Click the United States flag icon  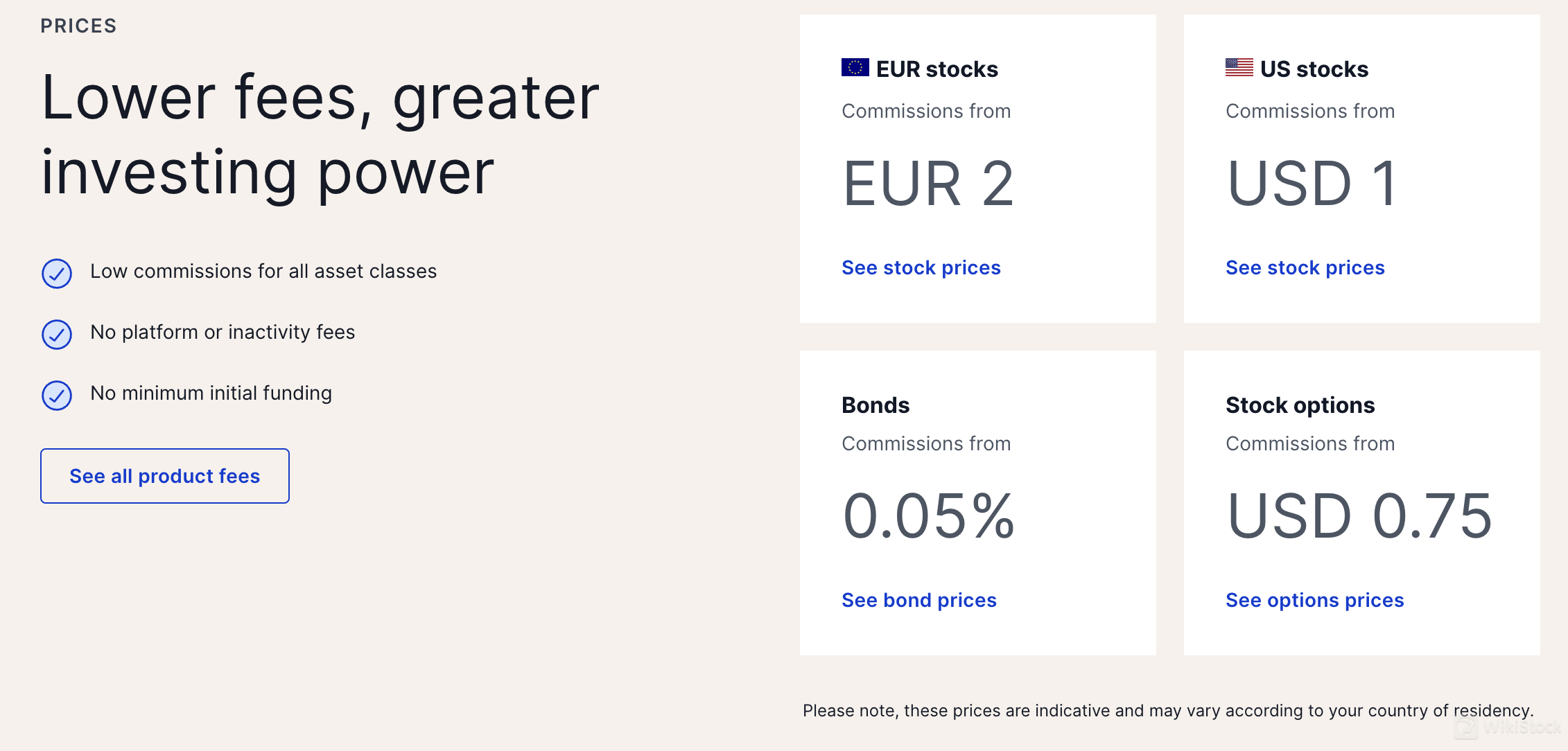tap(1239, 67)
